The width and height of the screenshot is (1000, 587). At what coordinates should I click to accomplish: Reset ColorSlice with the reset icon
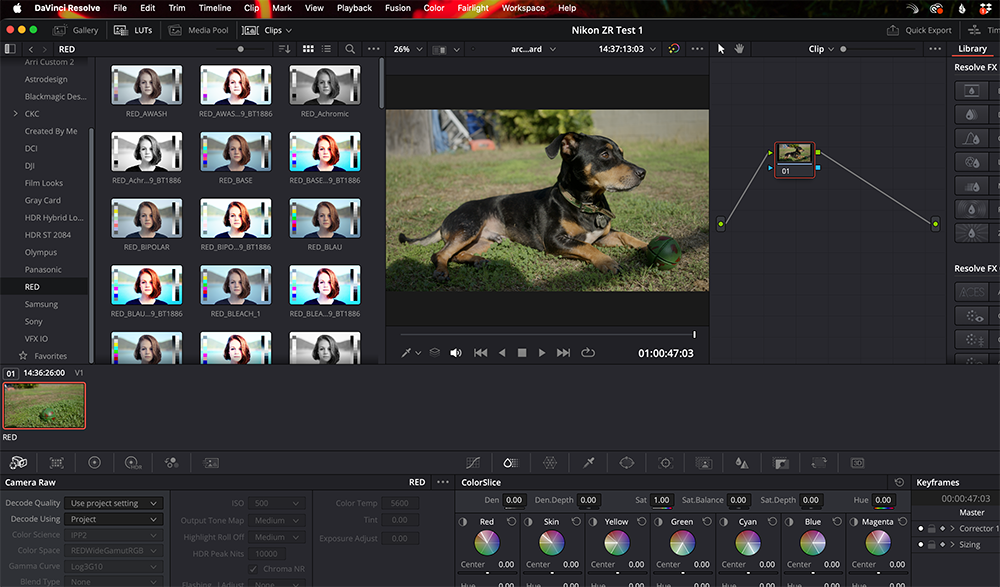tap(899, 482)
